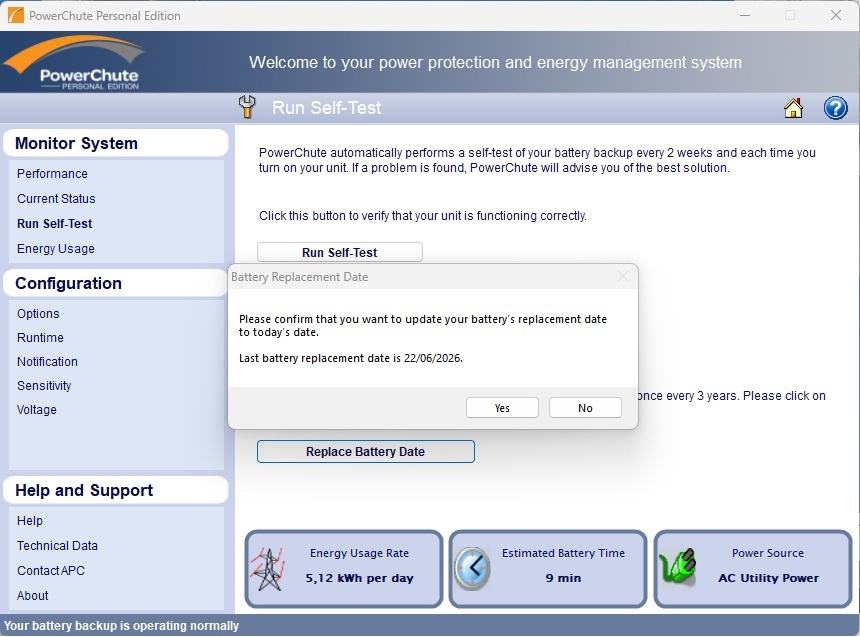This screenshot has height=637, width=860.
Task: Confirm the battery date update with Yes
Action: click(502, 408)
